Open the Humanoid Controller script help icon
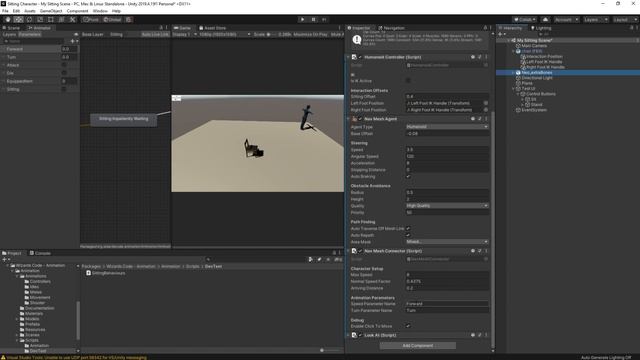The width and height of the screenshot is (640, 360). (x=473, y=57)
